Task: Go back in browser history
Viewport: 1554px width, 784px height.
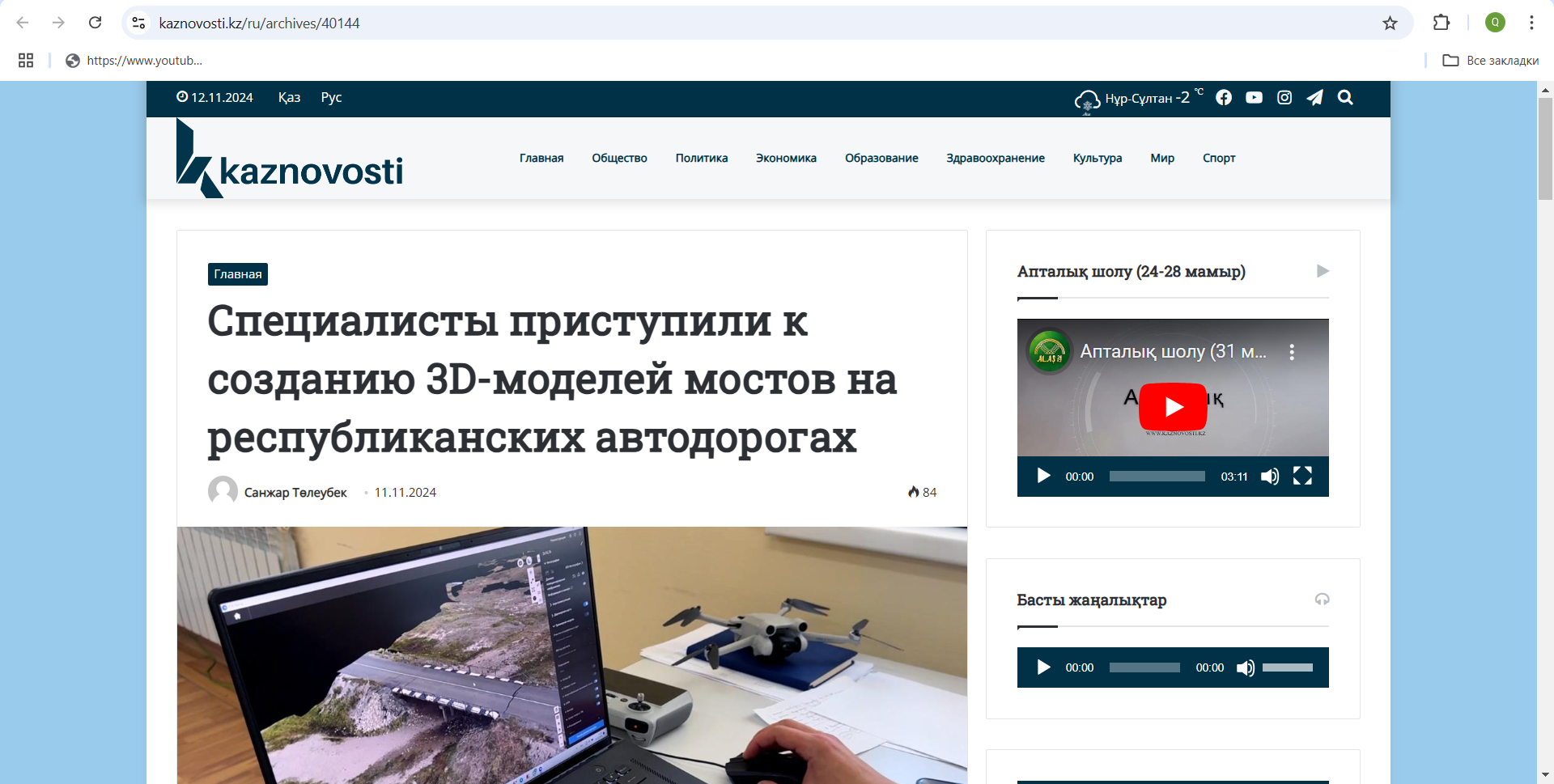Action: coord(23,23)
